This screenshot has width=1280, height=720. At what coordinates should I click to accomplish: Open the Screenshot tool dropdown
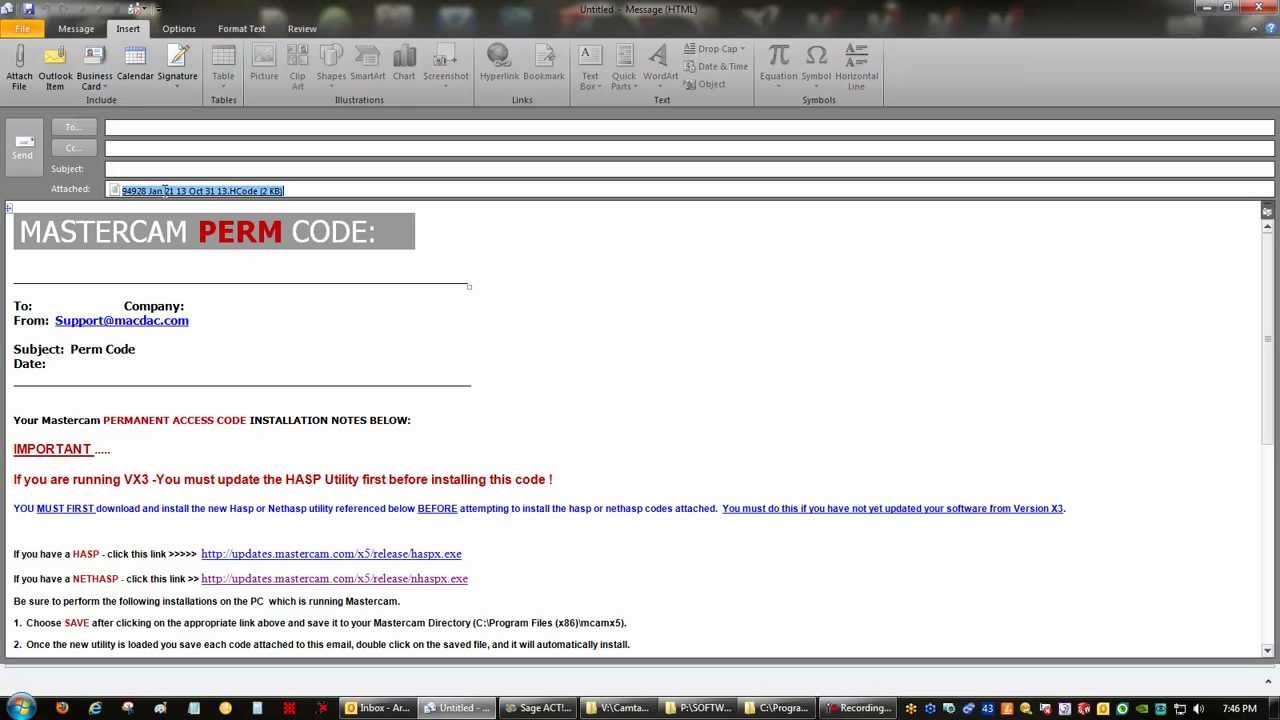coord(445,67)
